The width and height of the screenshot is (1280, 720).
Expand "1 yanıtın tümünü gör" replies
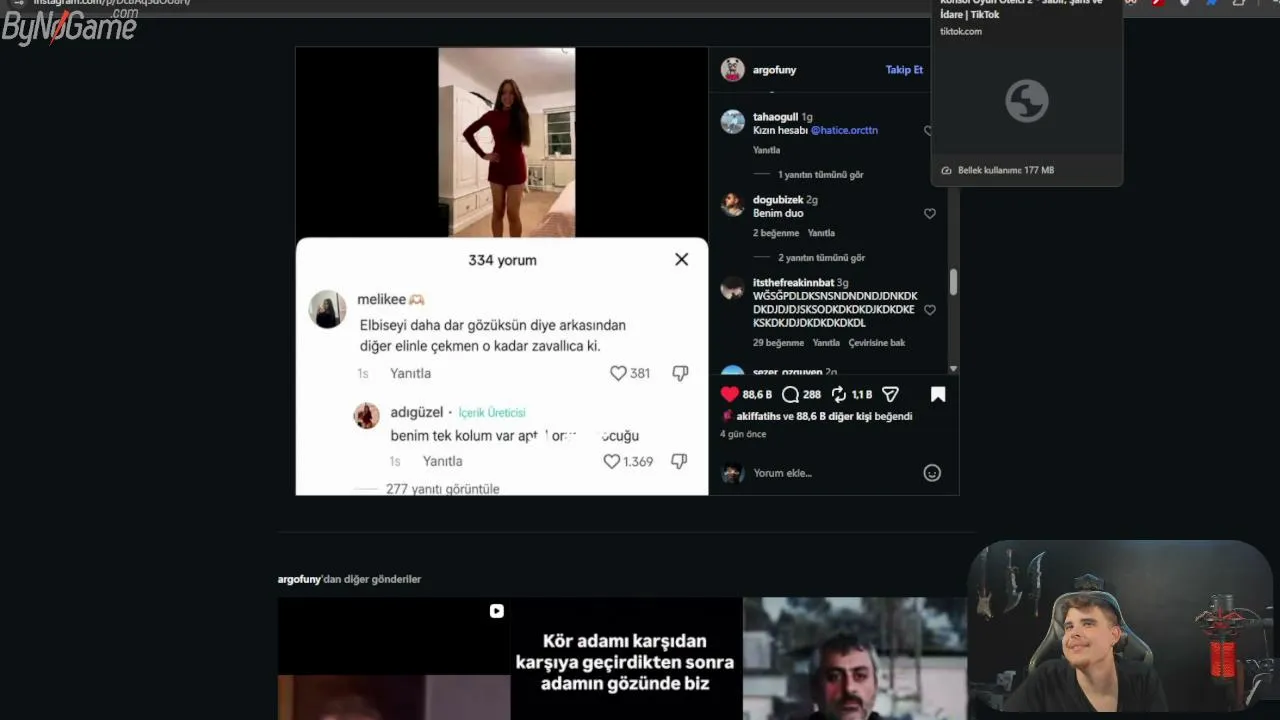point(821,175)
